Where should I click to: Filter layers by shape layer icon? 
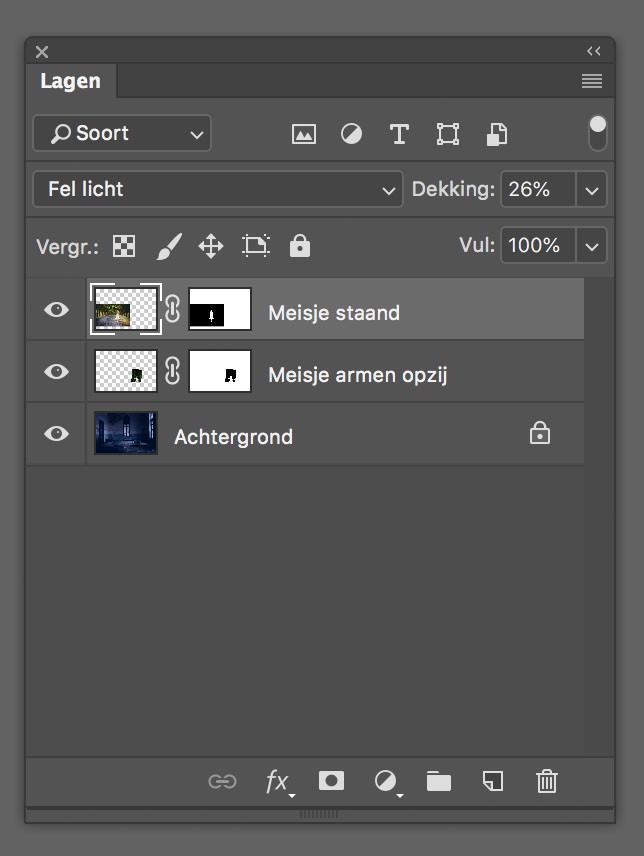[447, 134]
